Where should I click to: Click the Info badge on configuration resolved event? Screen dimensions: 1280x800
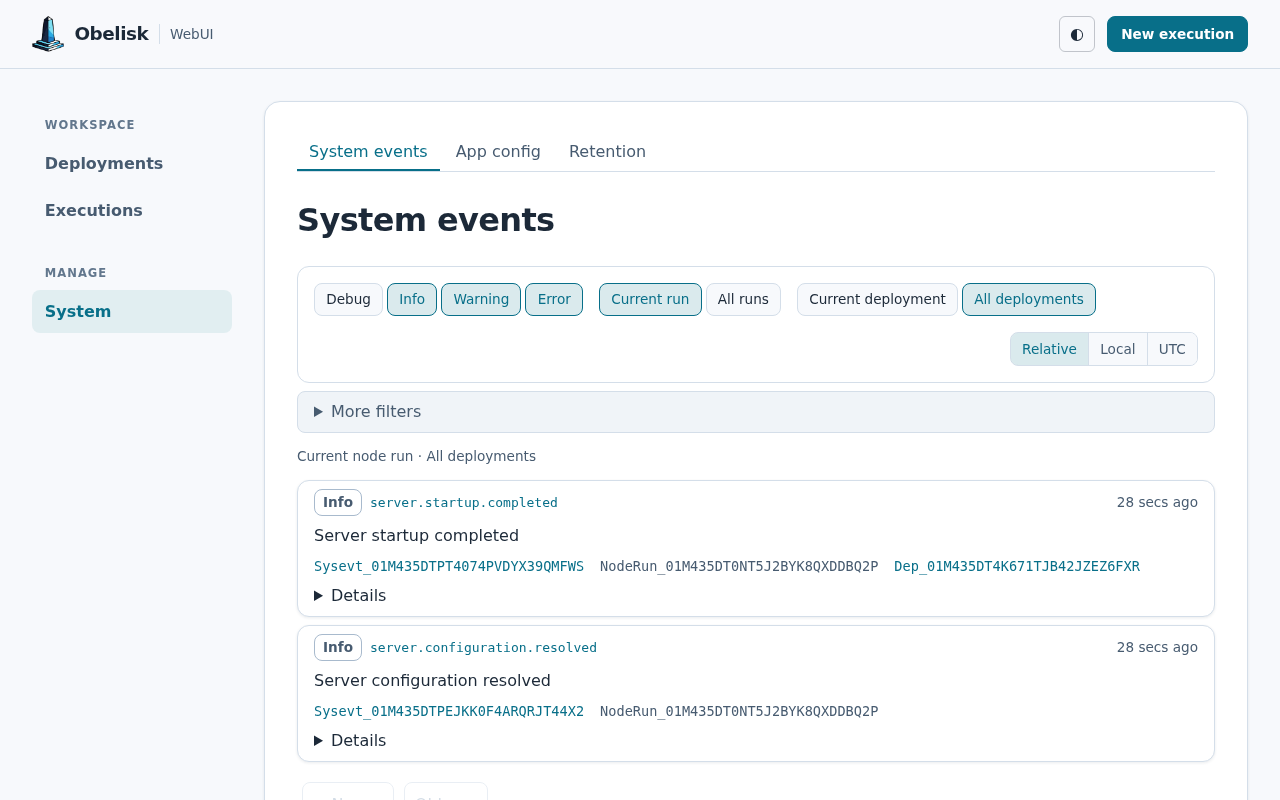point(338,648)
